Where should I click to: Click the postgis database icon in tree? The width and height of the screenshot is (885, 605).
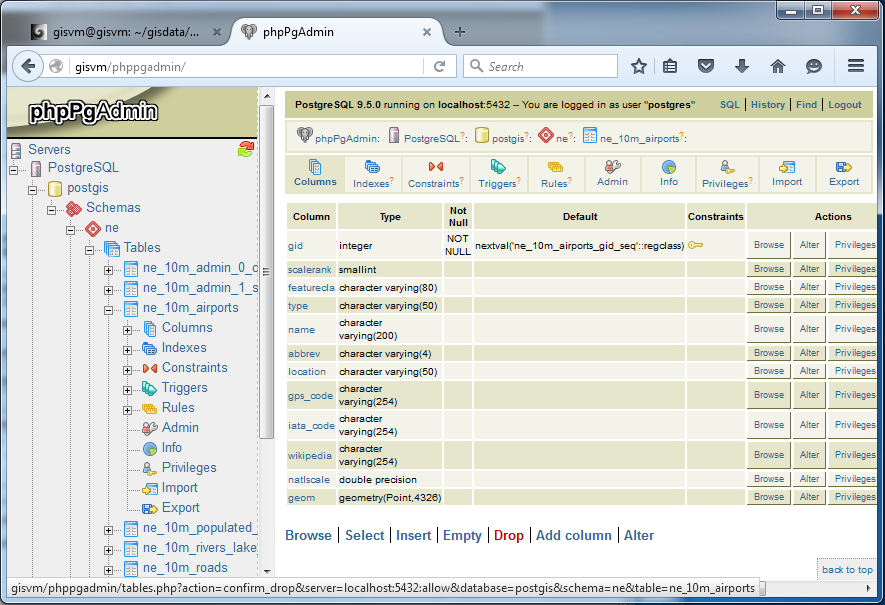point(55,188)
